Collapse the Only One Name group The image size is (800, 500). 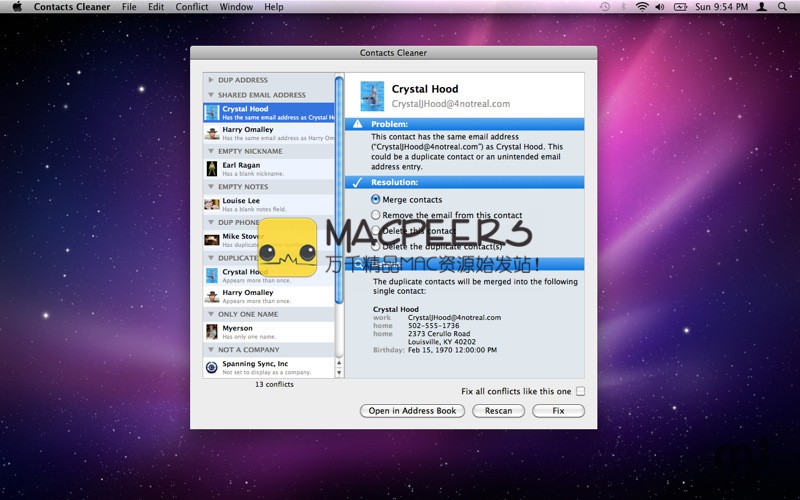click(x=210, y=314)
